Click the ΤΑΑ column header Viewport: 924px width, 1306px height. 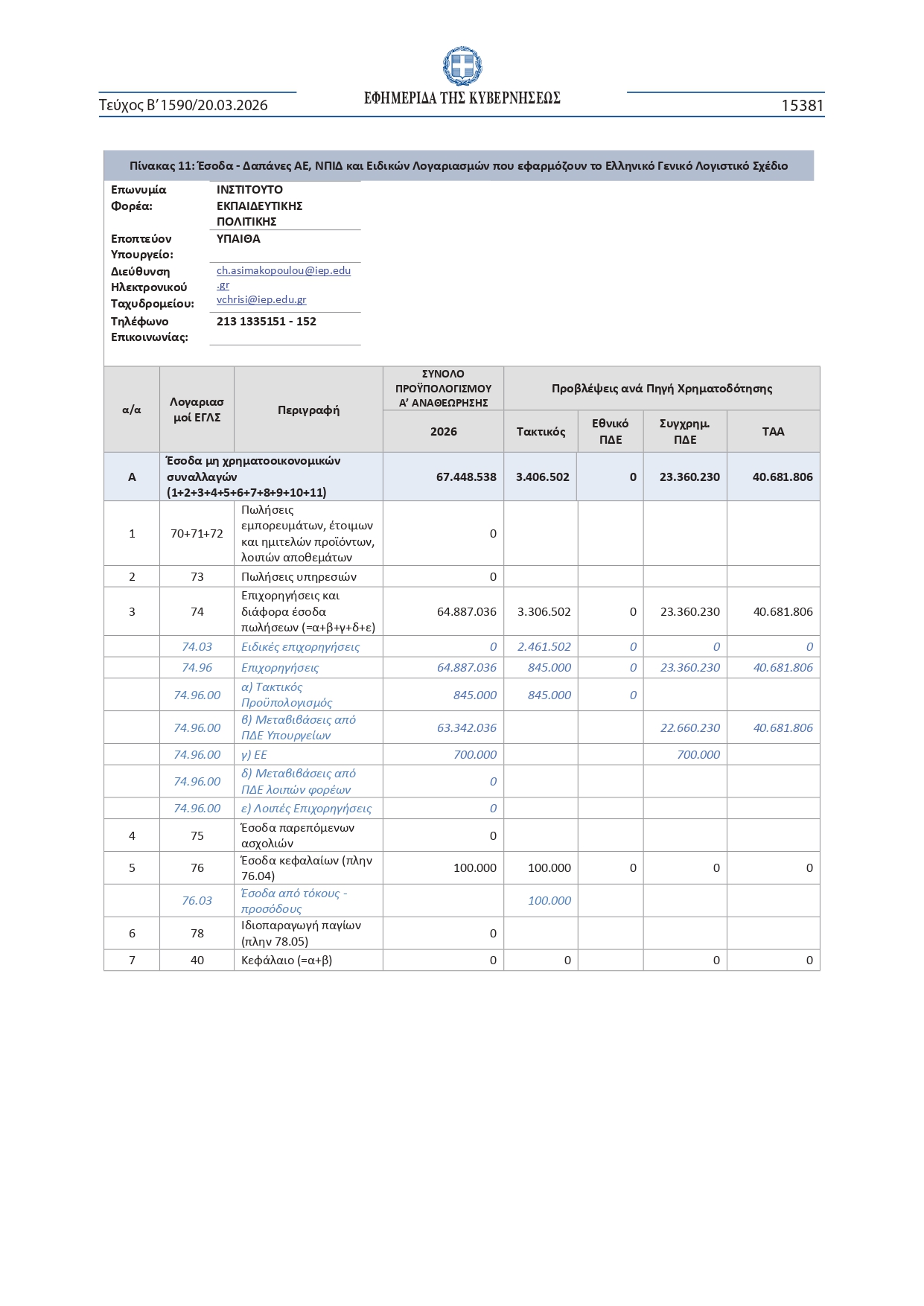point(773,432)
